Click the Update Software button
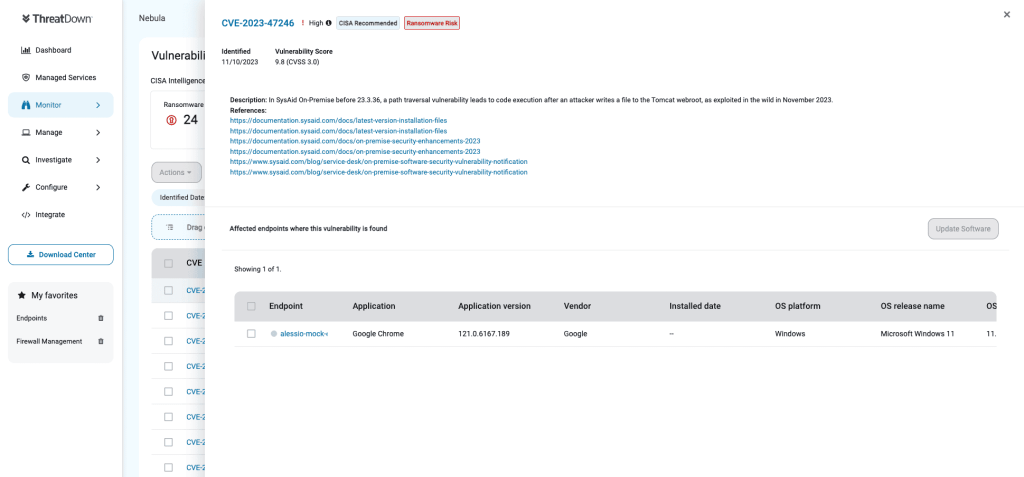The width and height of the screenshot is (1024, 477). [963, 229]
